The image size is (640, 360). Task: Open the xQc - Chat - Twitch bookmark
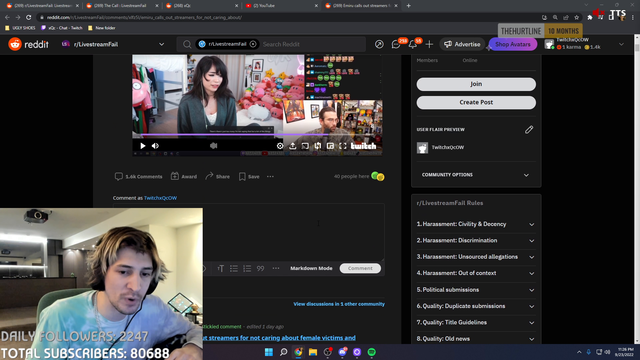62,28
